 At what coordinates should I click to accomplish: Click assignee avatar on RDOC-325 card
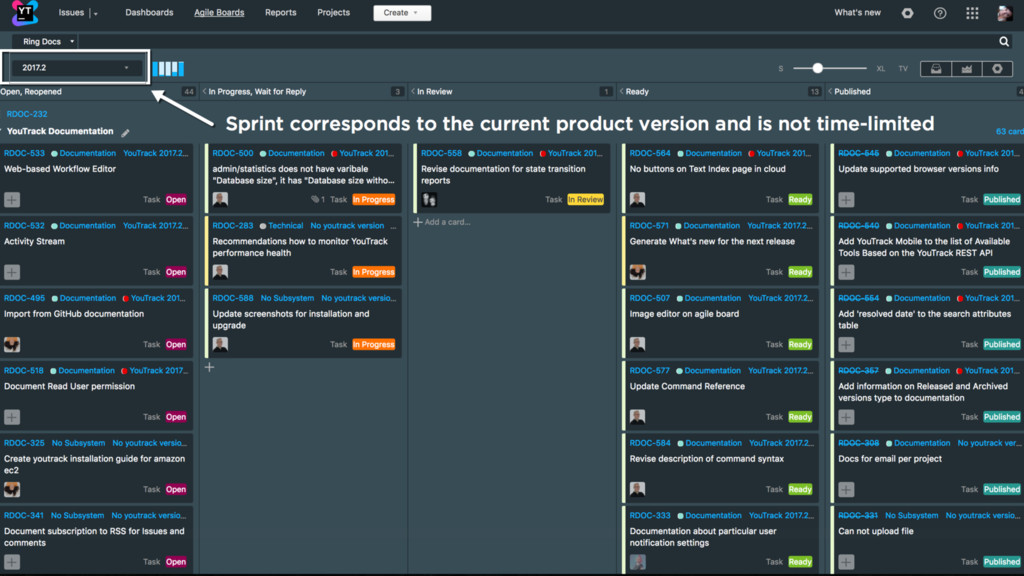pyautogui.click(x=12, y=489)
